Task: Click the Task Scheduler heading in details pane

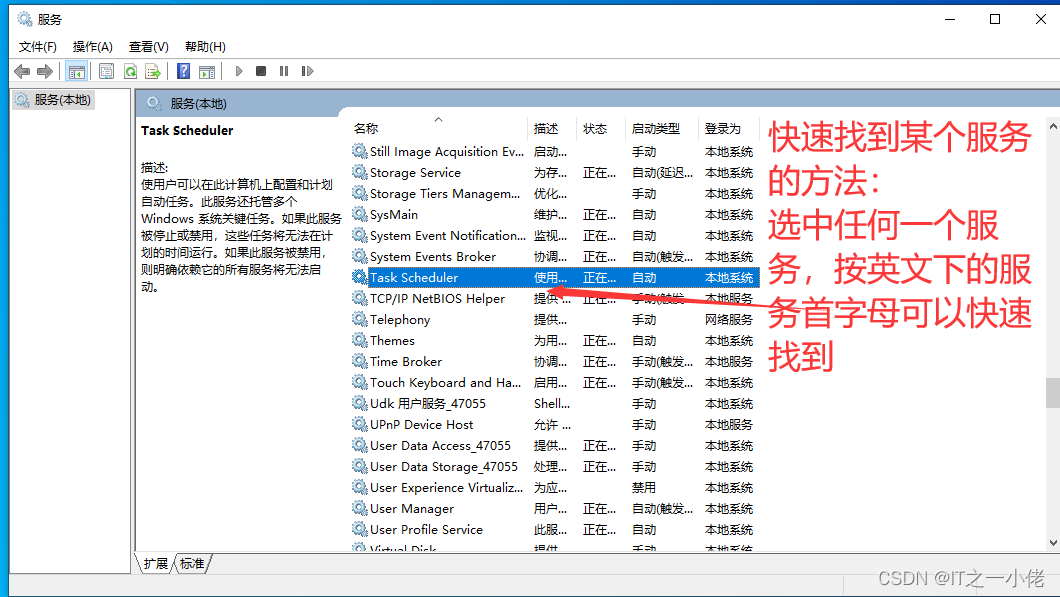Action: point(187,130)
